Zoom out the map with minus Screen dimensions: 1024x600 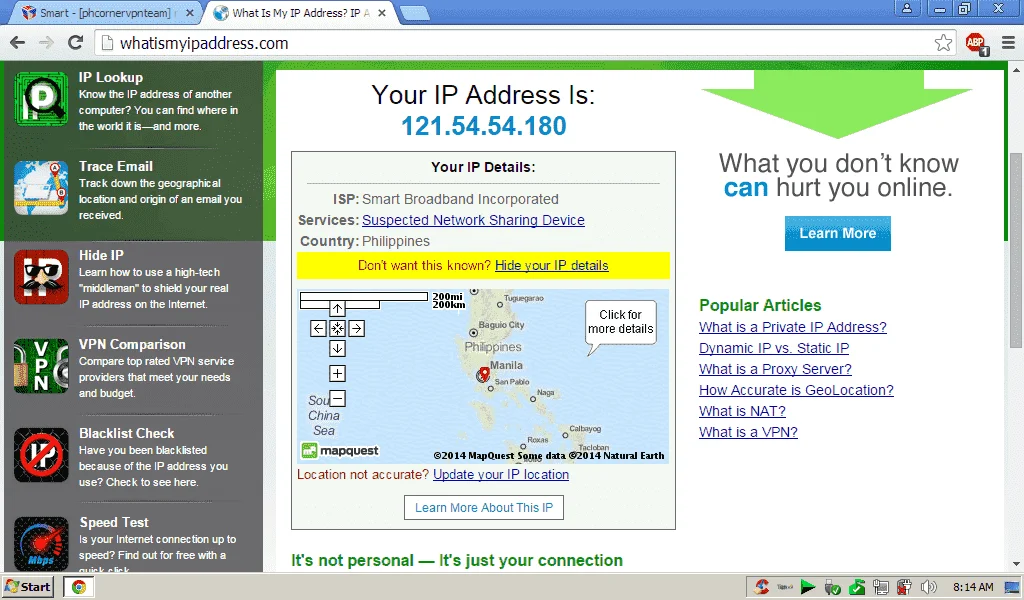click(x=337, y=398)
